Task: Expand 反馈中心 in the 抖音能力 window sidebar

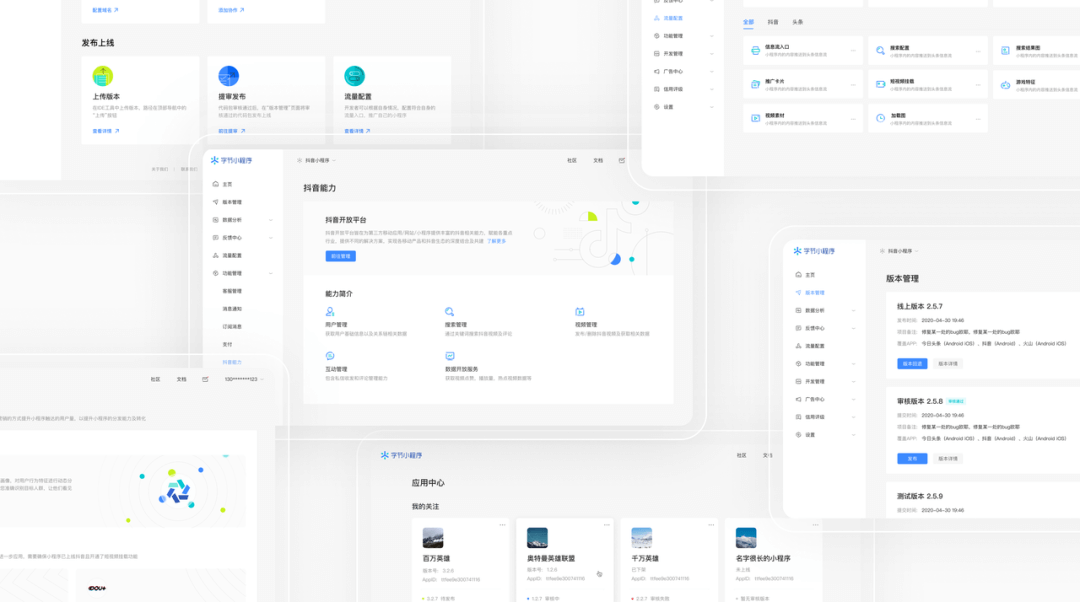Action: coord(271,238)
